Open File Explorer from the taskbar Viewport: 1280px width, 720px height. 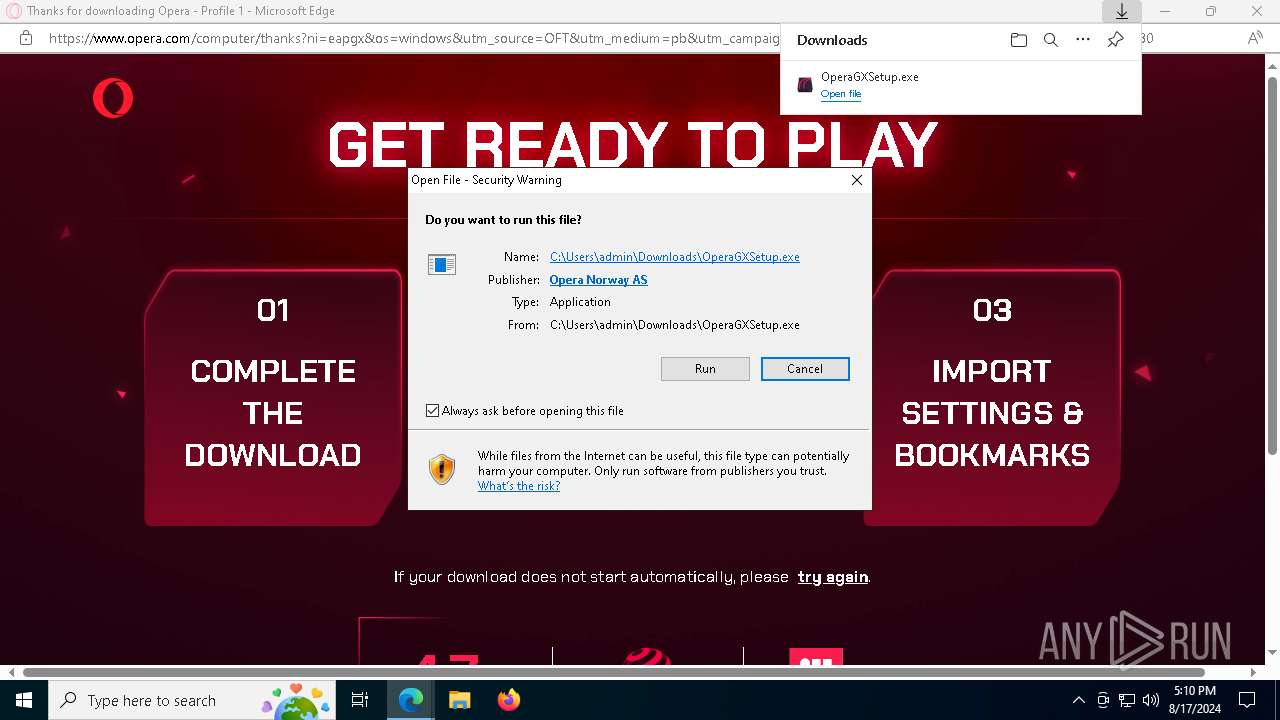point(459,700)
